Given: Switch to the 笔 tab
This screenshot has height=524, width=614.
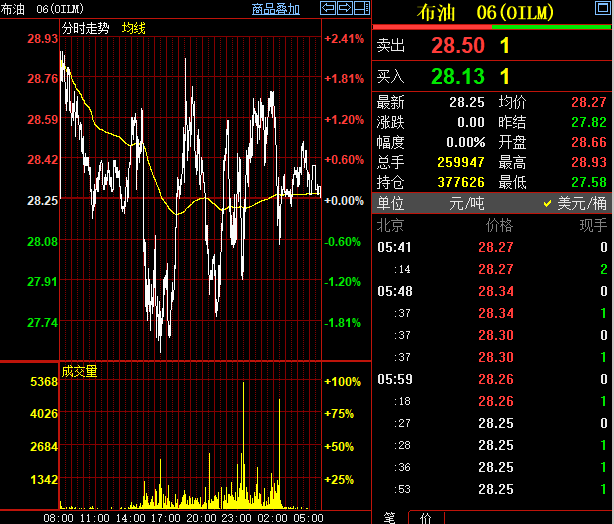Looking at the screenshot, I should click(x=389, y=518).
